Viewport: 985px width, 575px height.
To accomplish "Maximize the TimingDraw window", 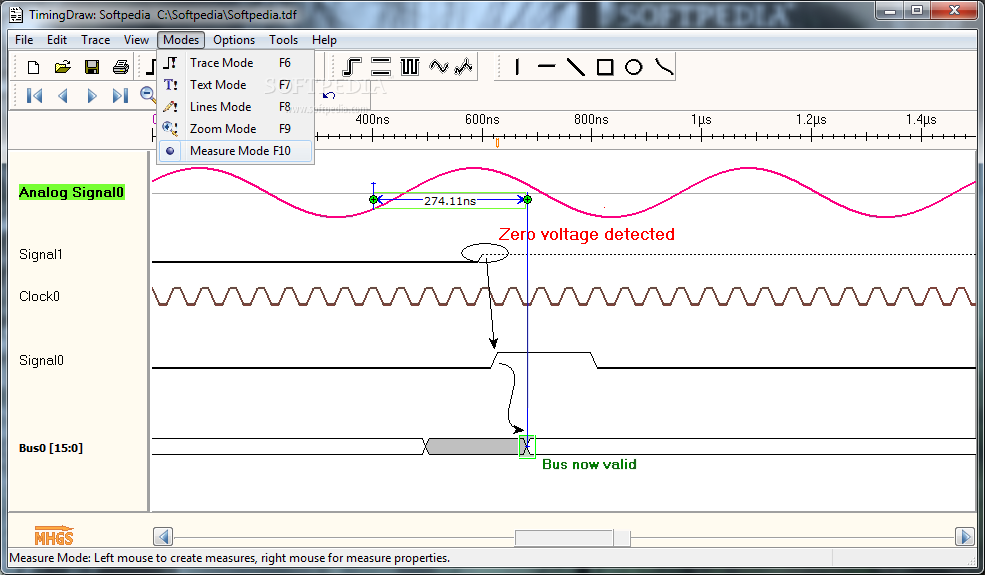I will pyautogui.click(x=917, y=11).
